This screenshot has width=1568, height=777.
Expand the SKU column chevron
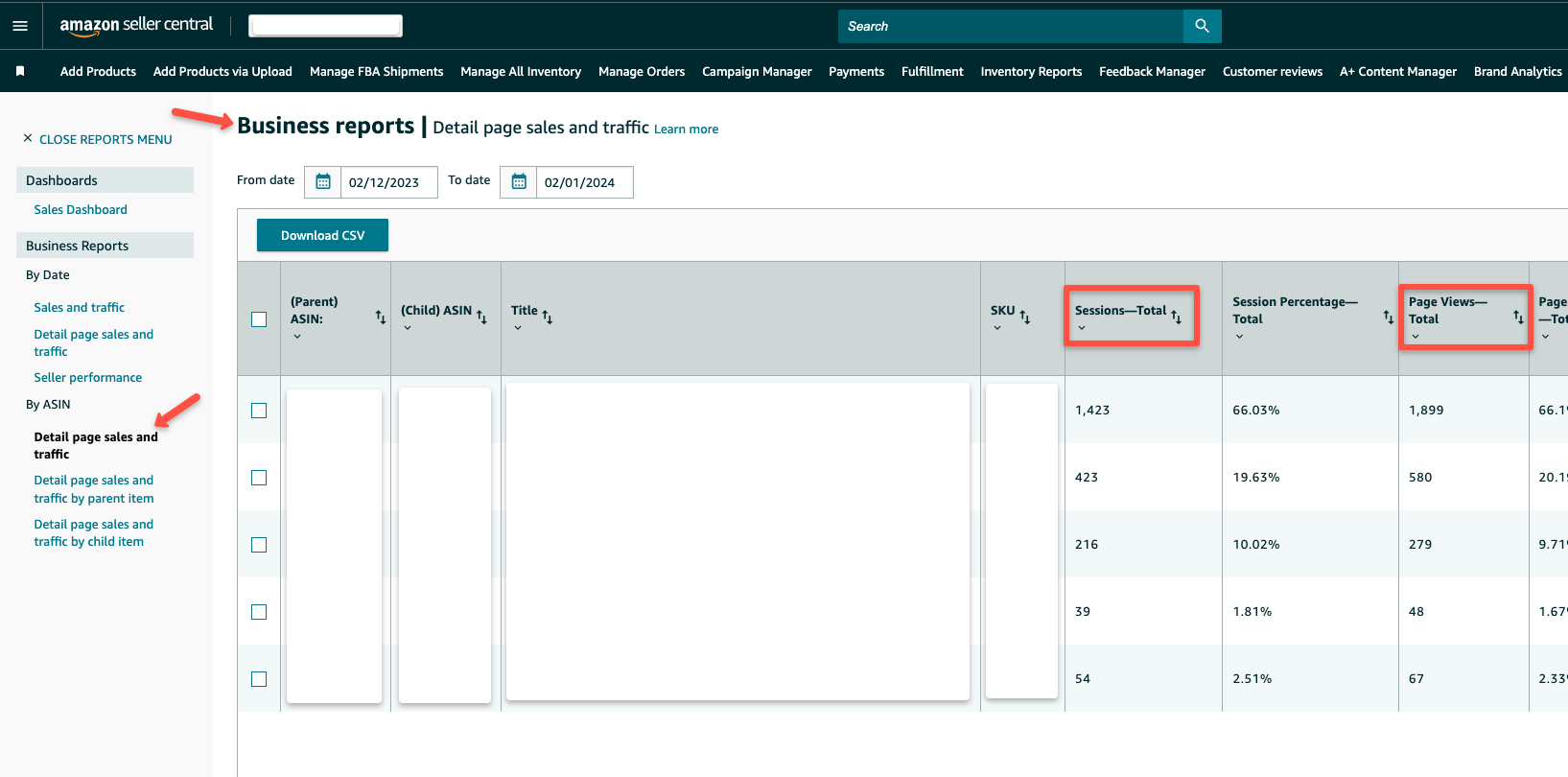click(x=997, y=328)
